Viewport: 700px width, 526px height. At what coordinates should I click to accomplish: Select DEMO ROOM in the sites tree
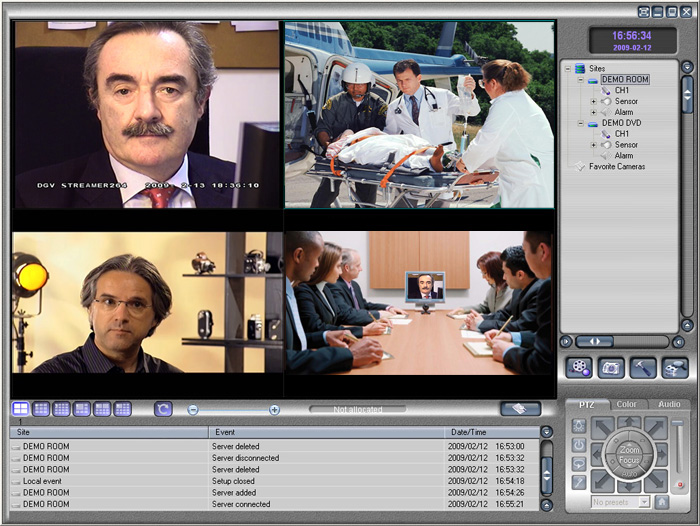625,79
